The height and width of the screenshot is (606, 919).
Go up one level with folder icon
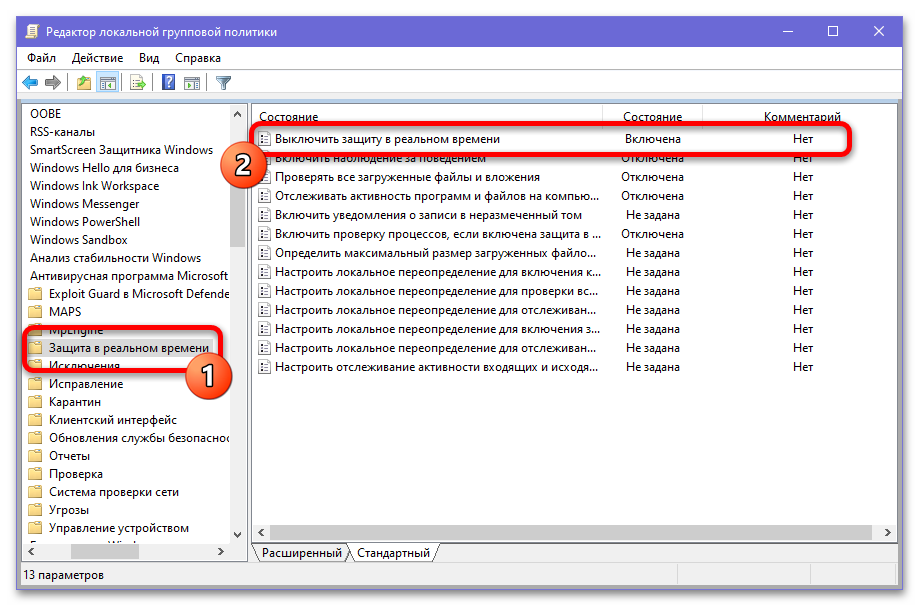point(84,83)
